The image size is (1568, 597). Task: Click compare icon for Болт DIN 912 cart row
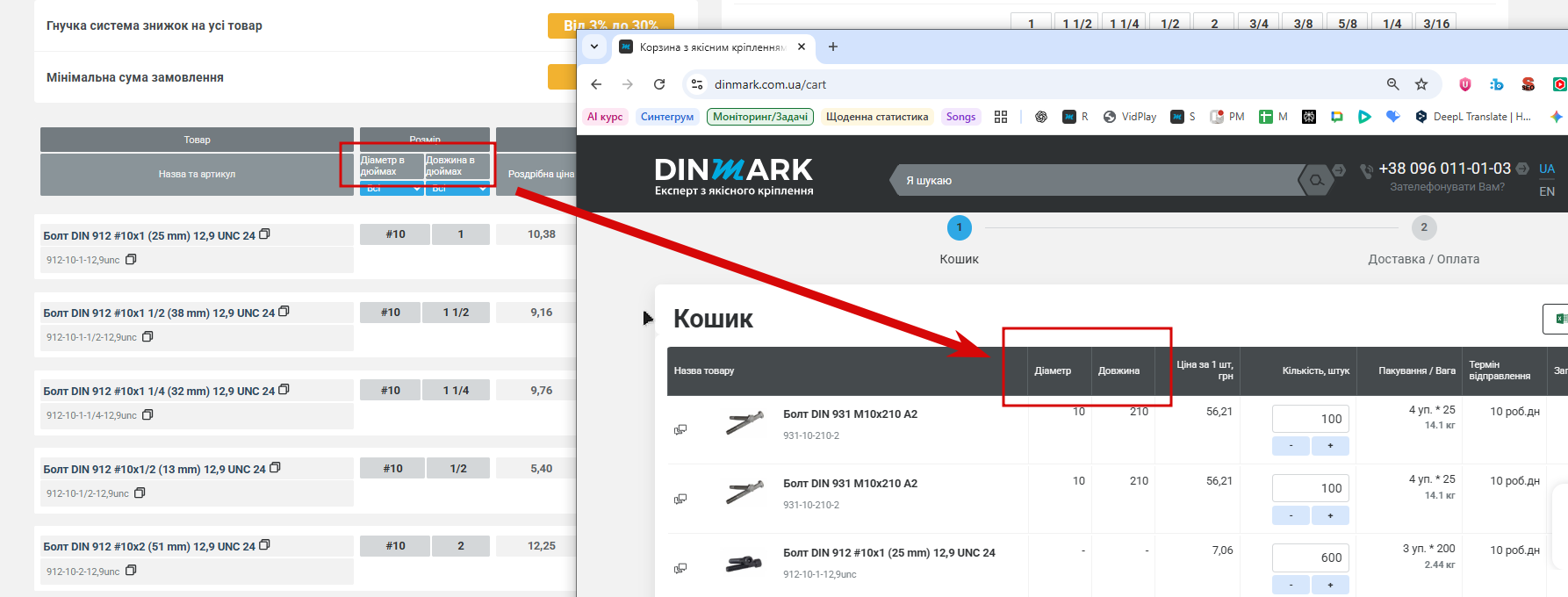[x=680, y=568]
